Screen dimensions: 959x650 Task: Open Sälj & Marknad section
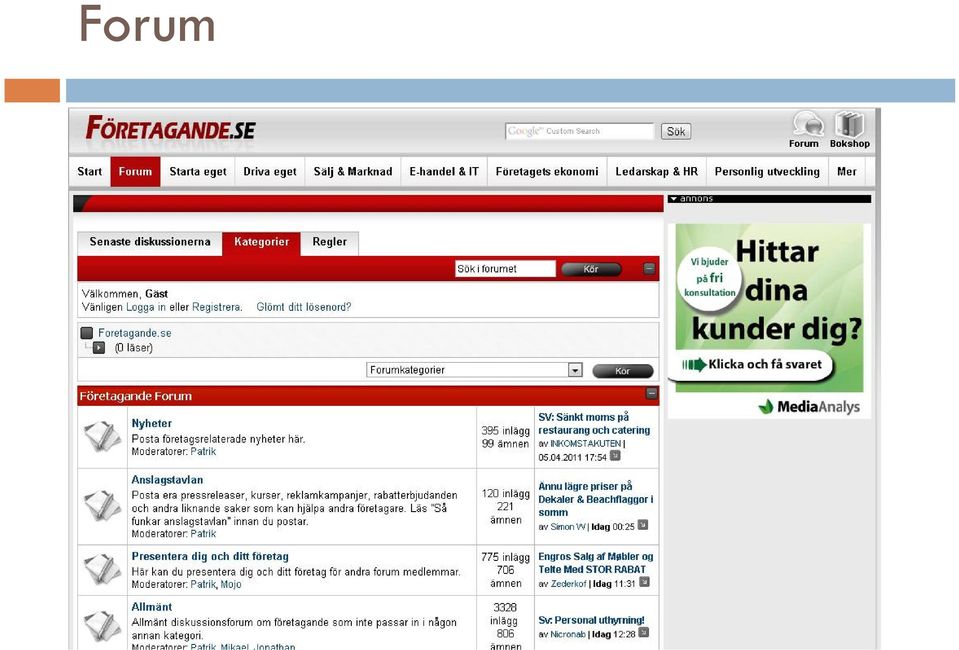pos(353,172)
